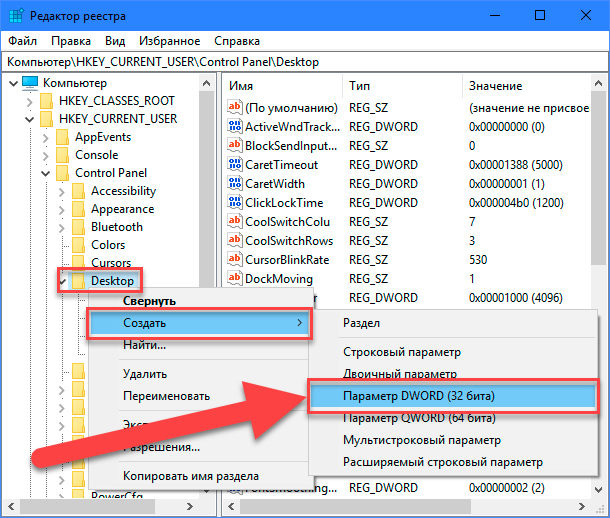Open the Создать submenu

click(199, 322)
